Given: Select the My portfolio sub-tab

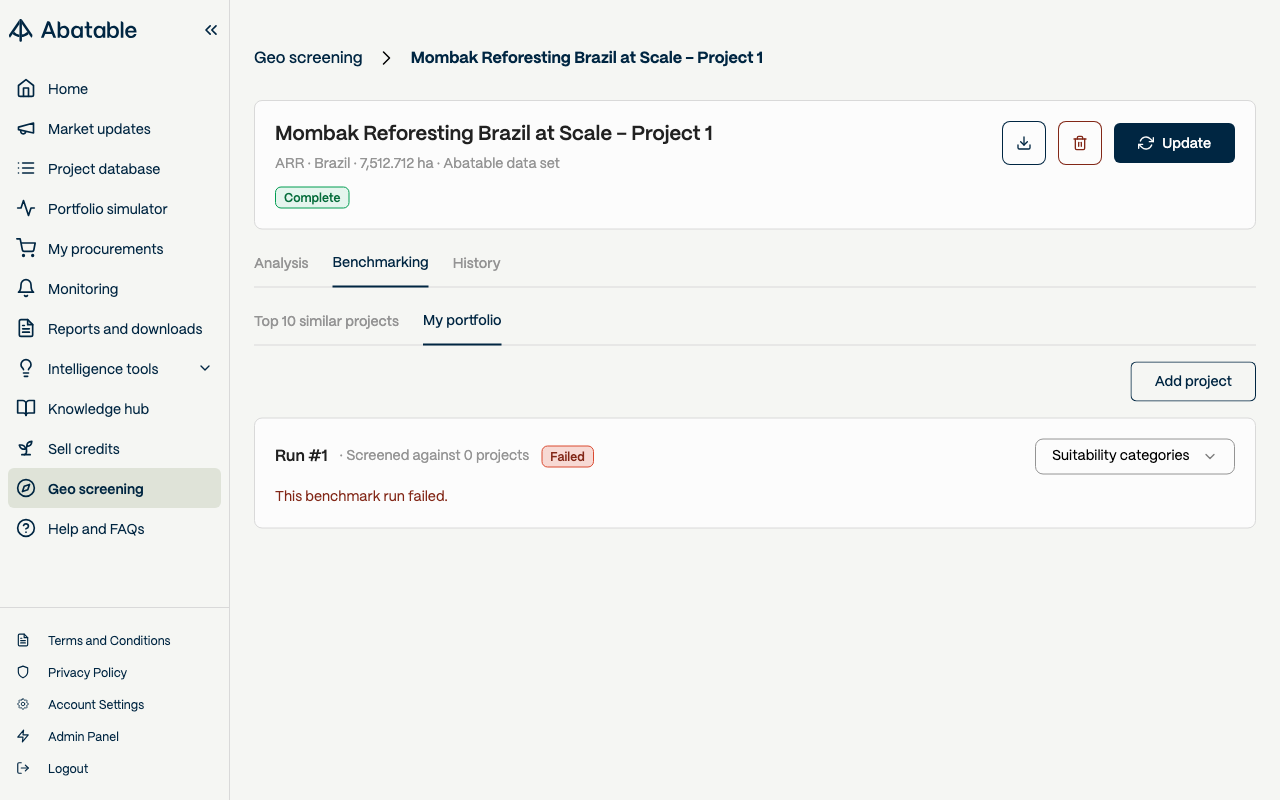Looking at the screenshot, I should (x=462, y=321).
